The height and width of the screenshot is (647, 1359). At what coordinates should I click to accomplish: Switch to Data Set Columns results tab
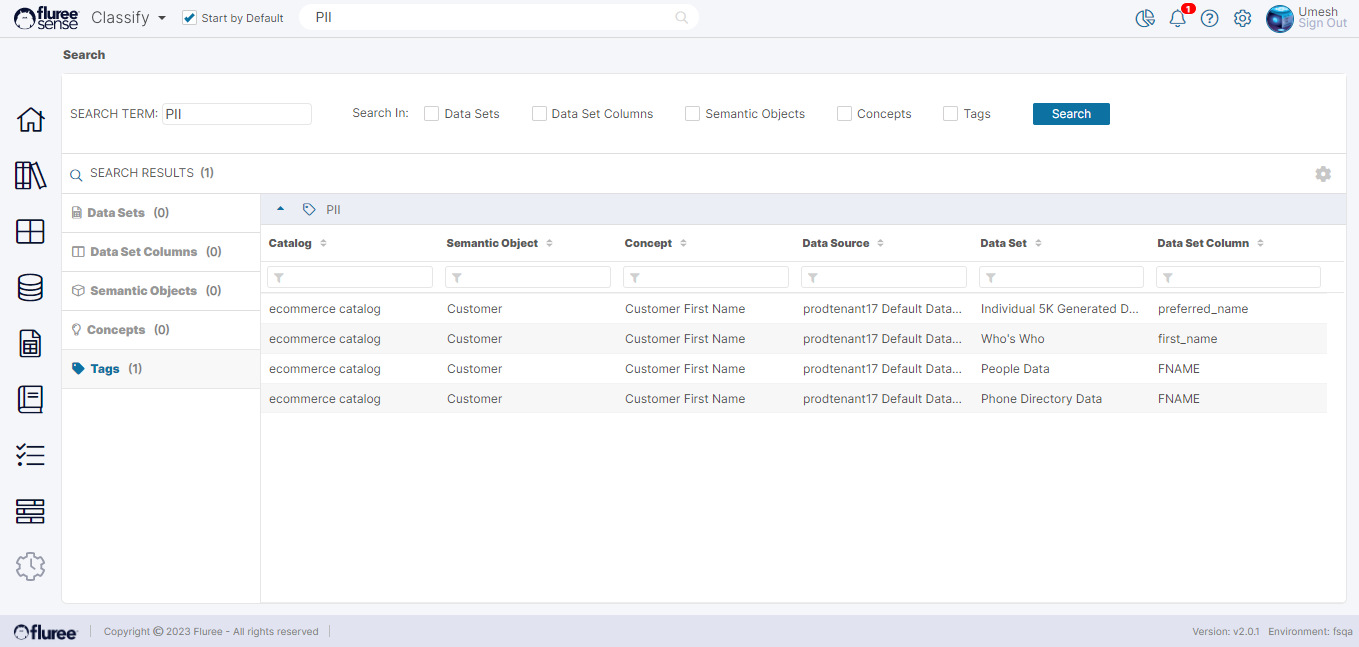143,252
